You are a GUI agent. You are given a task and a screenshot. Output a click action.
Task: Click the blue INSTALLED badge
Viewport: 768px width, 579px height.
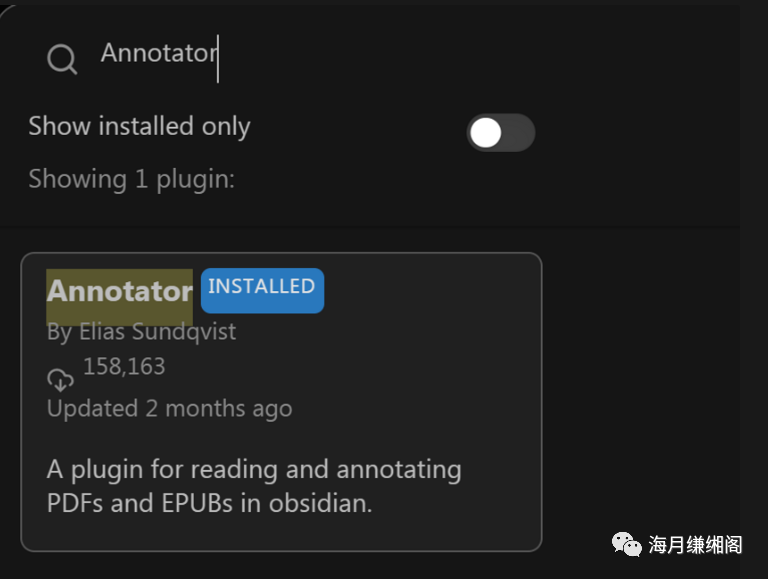(263, 290)
